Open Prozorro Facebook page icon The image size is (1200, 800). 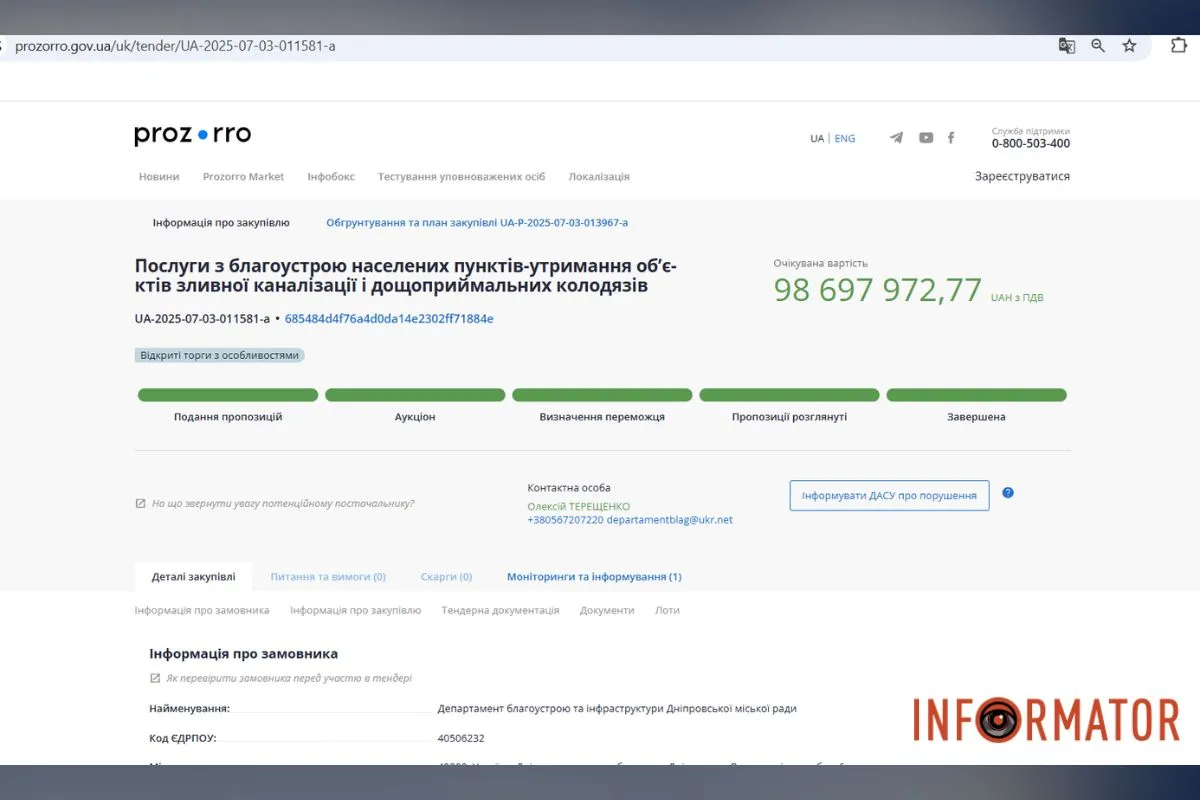[951, 138]
